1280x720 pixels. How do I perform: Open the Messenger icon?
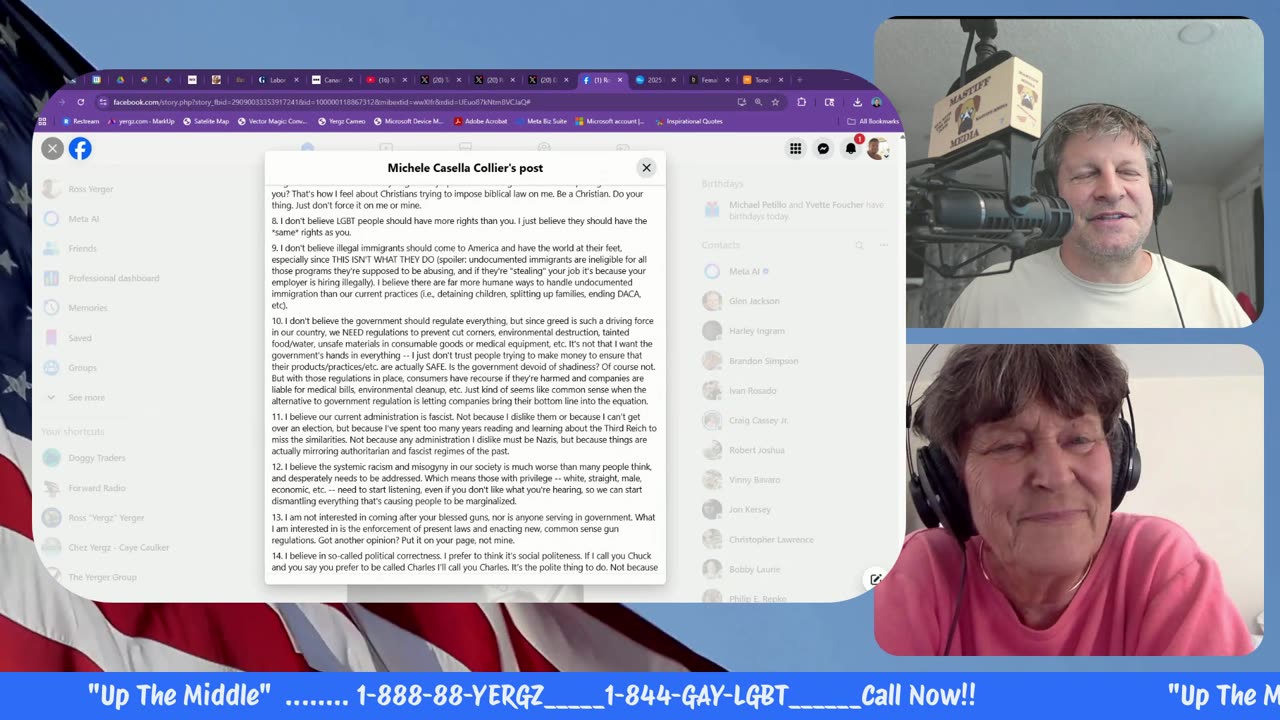click(x=823, y=149)
